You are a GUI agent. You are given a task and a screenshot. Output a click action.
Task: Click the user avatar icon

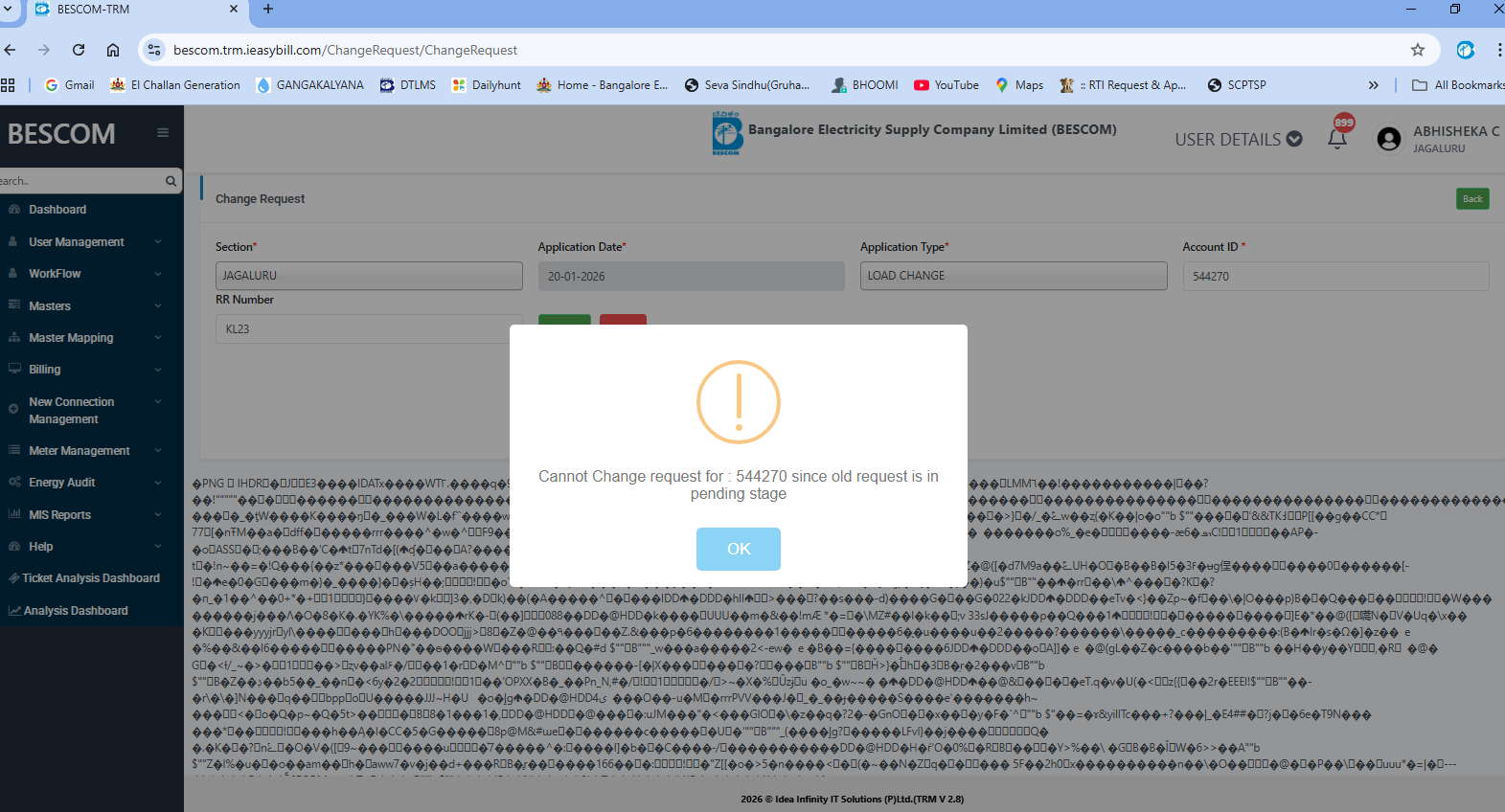point(1388,139)
